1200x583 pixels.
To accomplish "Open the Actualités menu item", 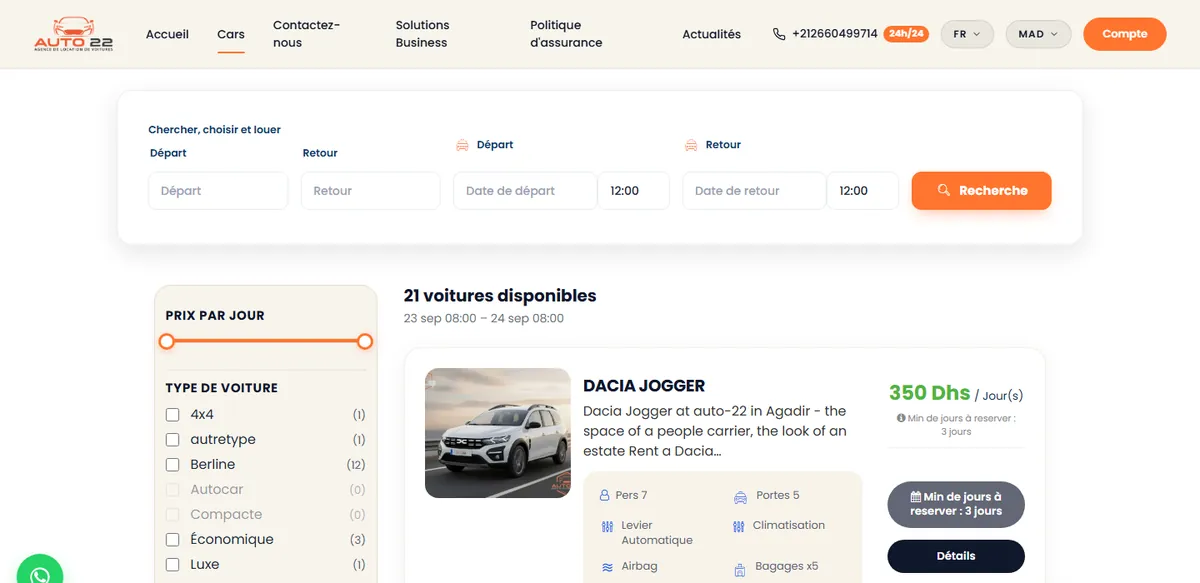I will (712, 34).
